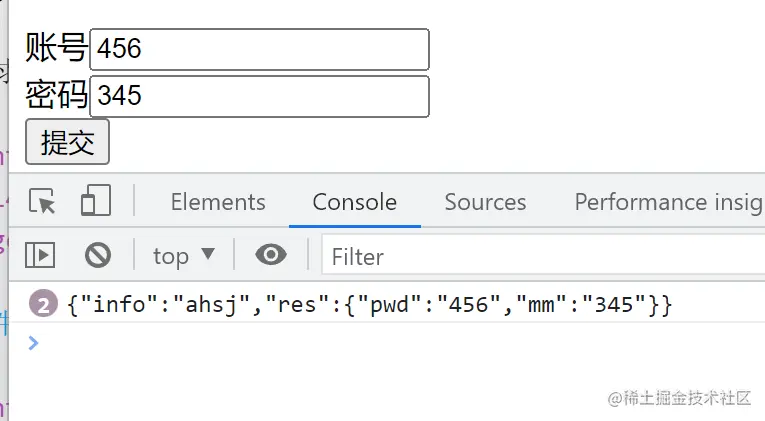This screenshot has height=421, width=765.
Task: Select the logged JSON message in console
Action: point(370,304)
